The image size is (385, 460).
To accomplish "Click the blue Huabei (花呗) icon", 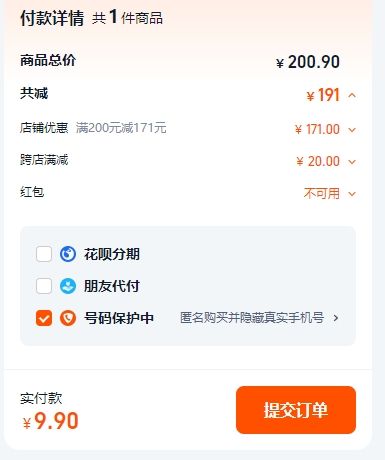I will 68,254.
